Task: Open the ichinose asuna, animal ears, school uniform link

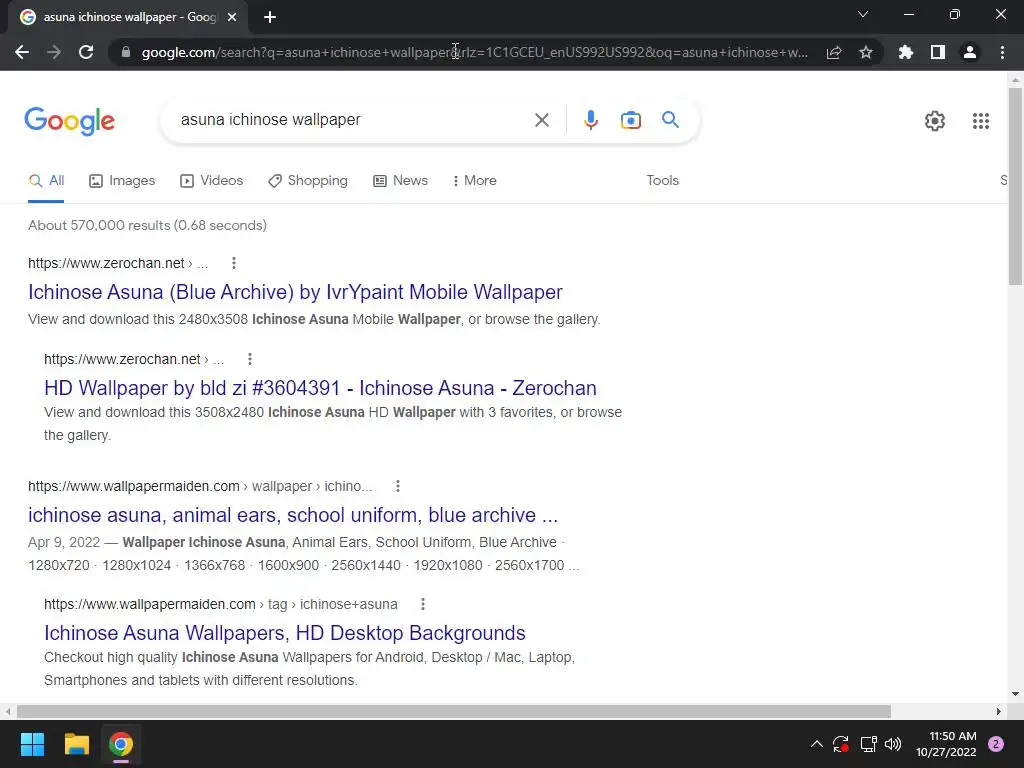Action: [x=293, y=515]
